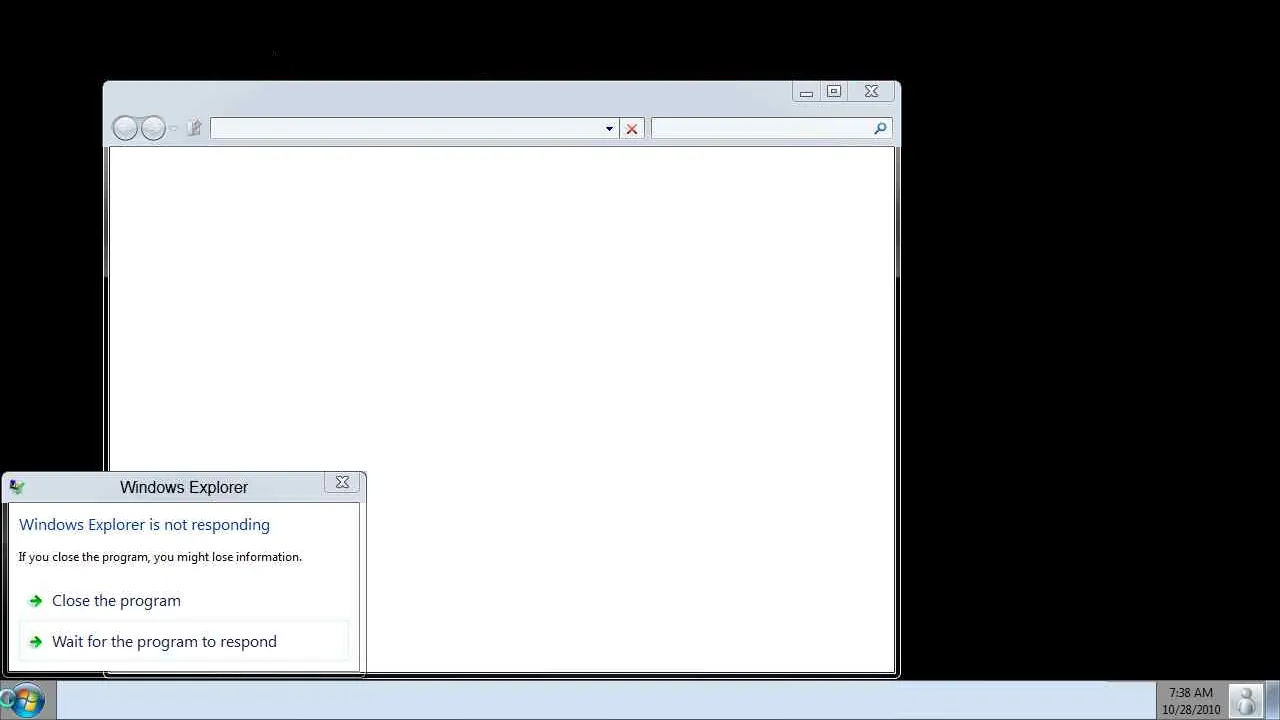Image resolution: width=1280 pixels, height=720 pixels.
Task: Click the person icon in the system tray
Action: (1246, 700)
